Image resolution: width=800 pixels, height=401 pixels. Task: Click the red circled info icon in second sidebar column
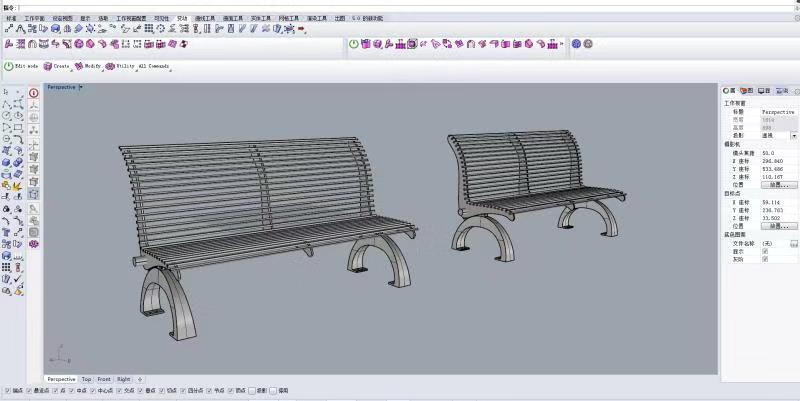34,93
